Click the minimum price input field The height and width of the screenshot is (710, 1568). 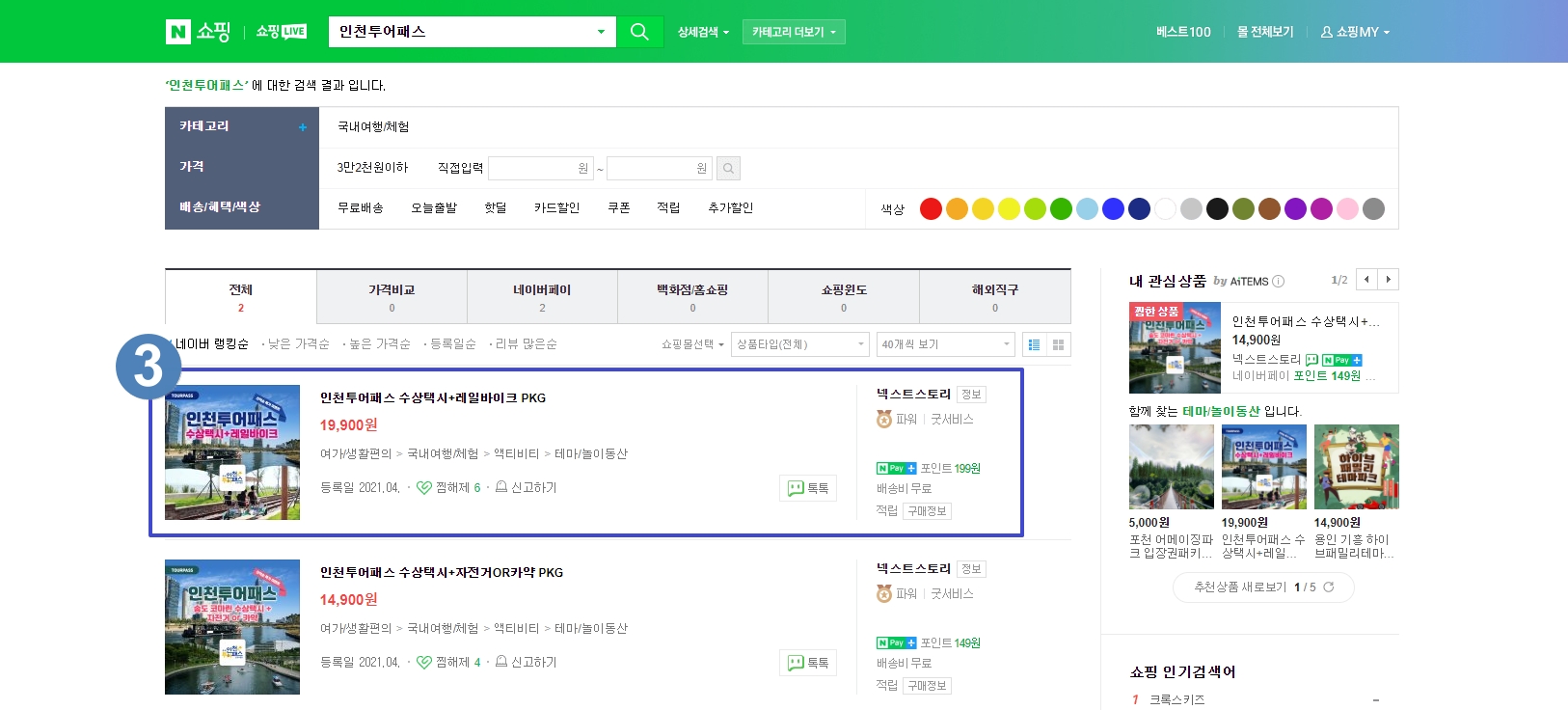(x=540, y=169)
